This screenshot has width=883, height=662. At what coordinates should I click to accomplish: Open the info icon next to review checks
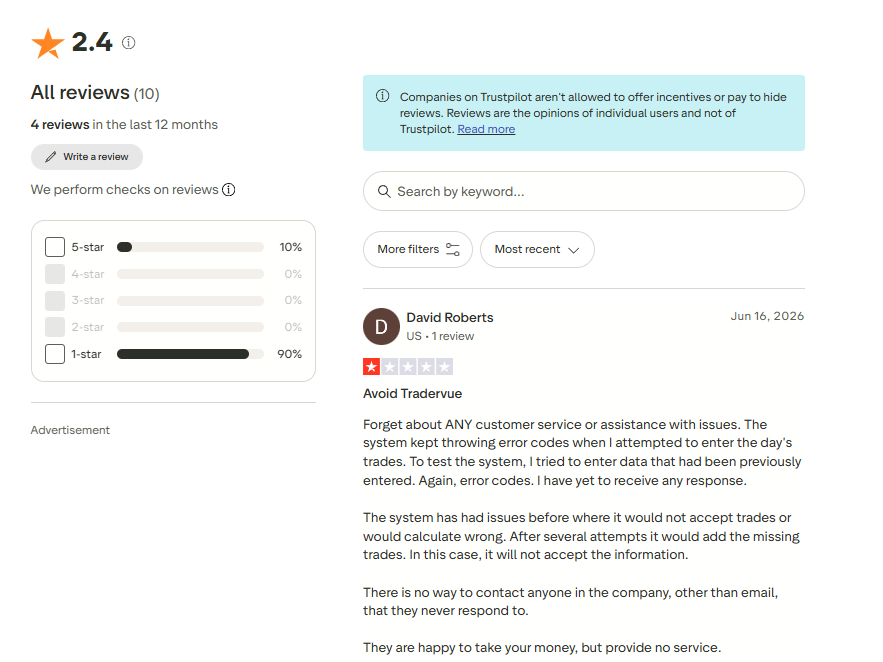pyautogui.click(x=229, y=190)
